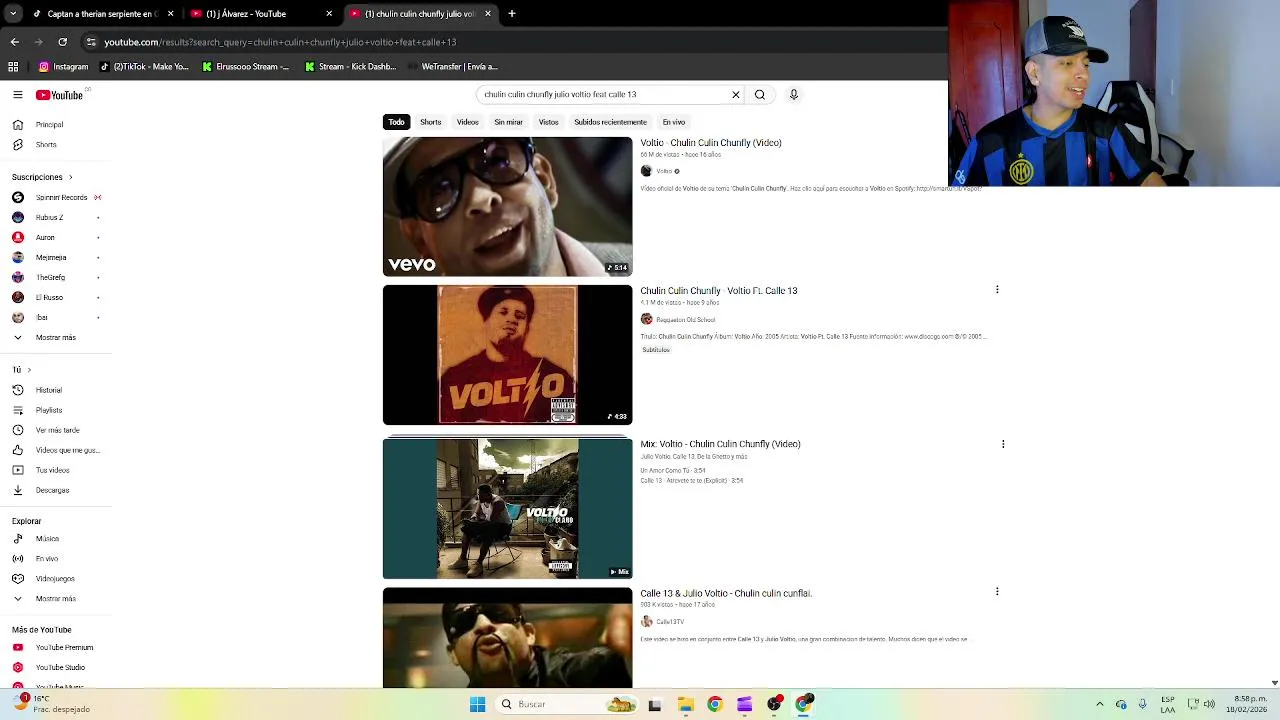The height and width of the screenshot is (720, 1280).
Task: Click the taskbar Buscar search box
Action: 567,704
